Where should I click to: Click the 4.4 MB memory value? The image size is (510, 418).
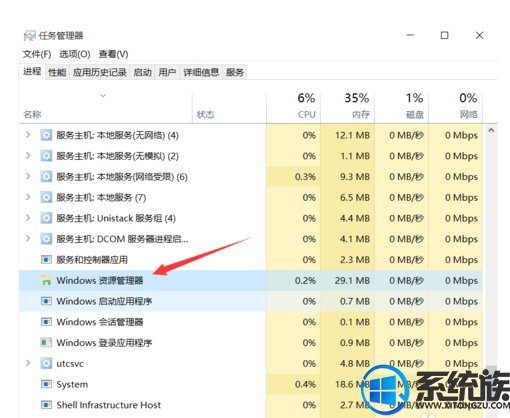[355, 218]
